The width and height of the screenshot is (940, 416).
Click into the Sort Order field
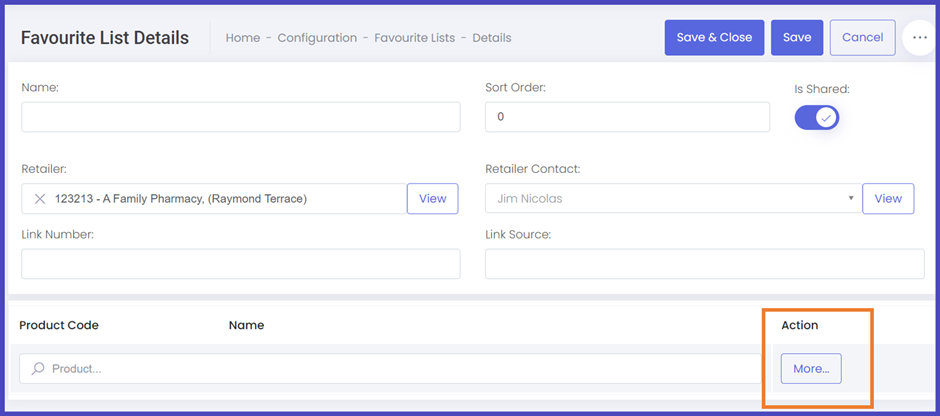[627, 117]
